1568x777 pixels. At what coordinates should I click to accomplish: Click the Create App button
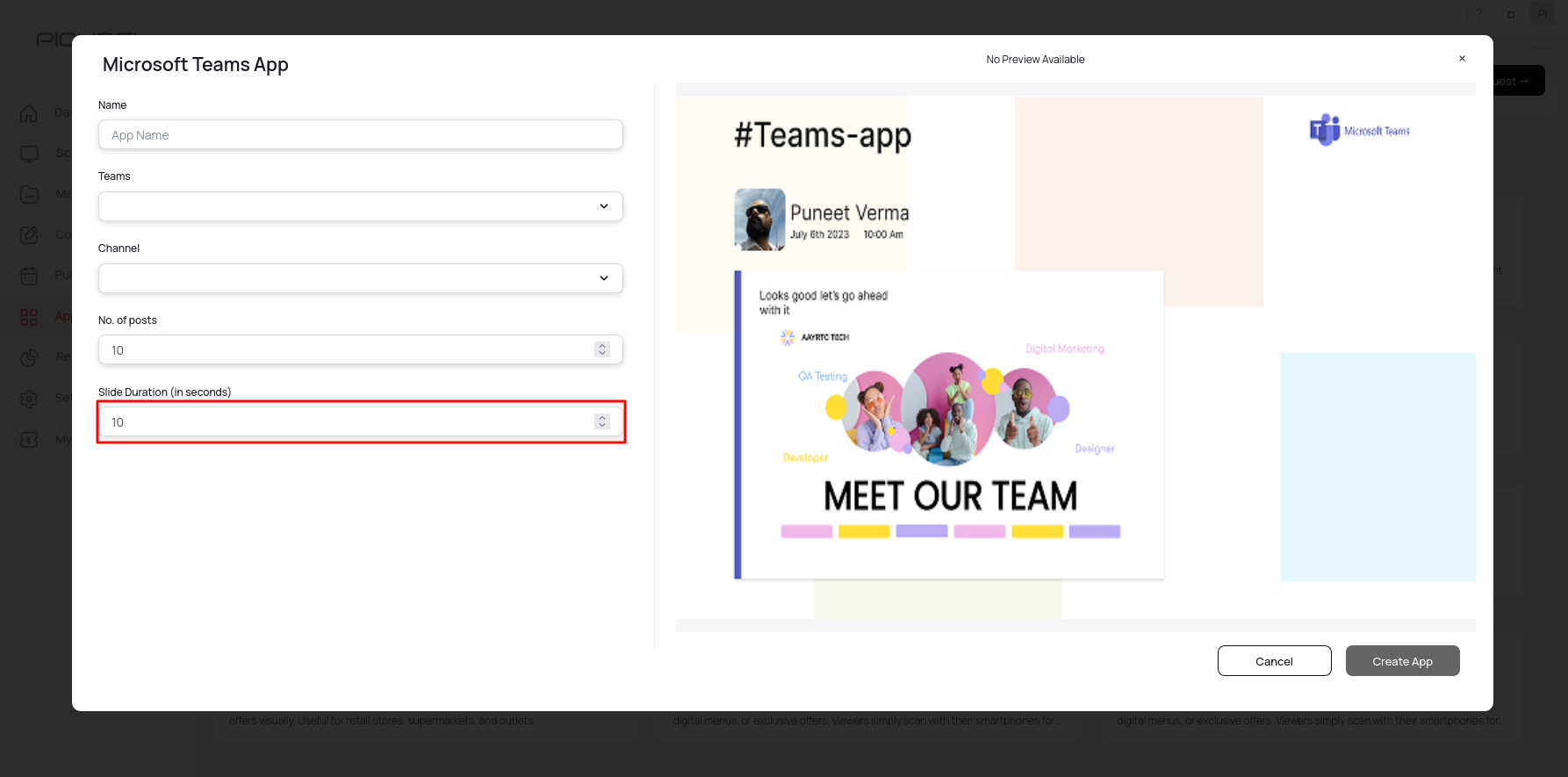point(1402,661)
